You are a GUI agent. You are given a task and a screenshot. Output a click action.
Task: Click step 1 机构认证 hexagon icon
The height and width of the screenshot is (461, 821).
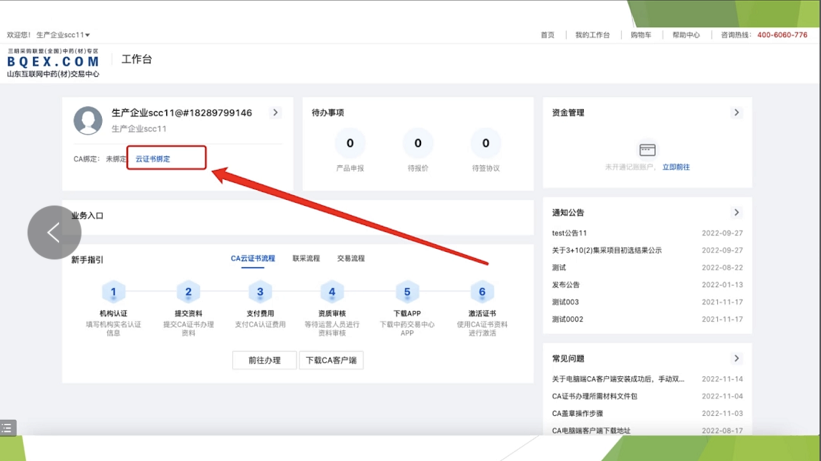pyautogui.click(x=113, y=292)
